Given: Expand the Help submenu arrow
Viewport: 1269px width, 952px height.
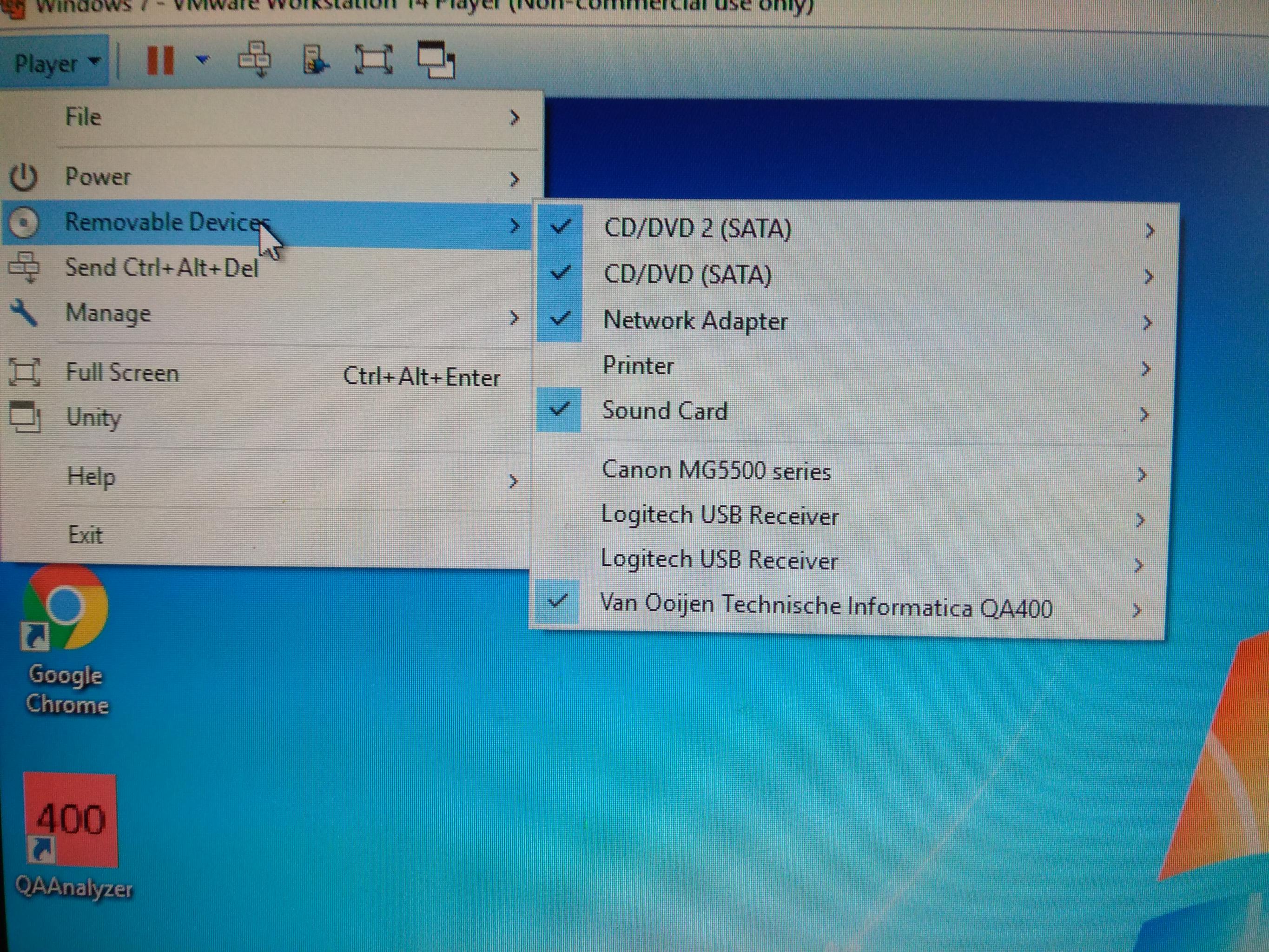Looking at the screenshot, I should [x=514, y=482].
